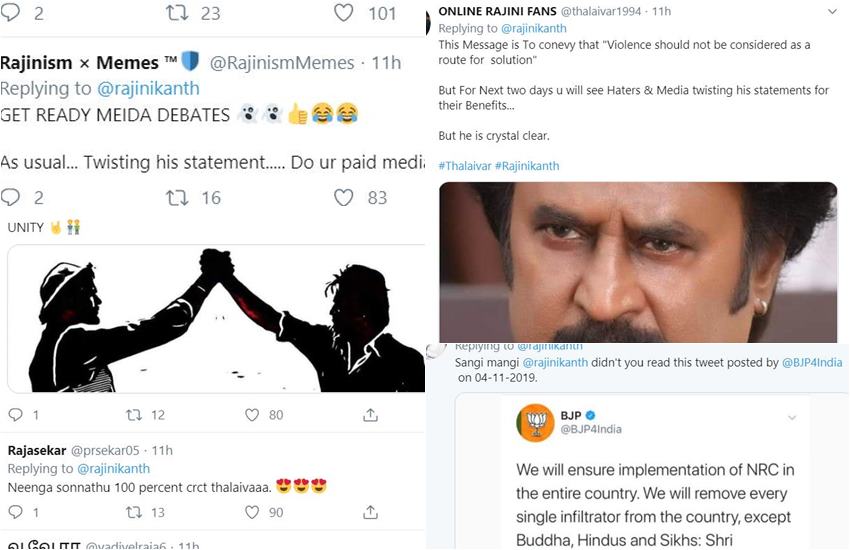
Task: Open the ONLINE RAJINI FANS tweet options chevron
Action: (832, 11)
